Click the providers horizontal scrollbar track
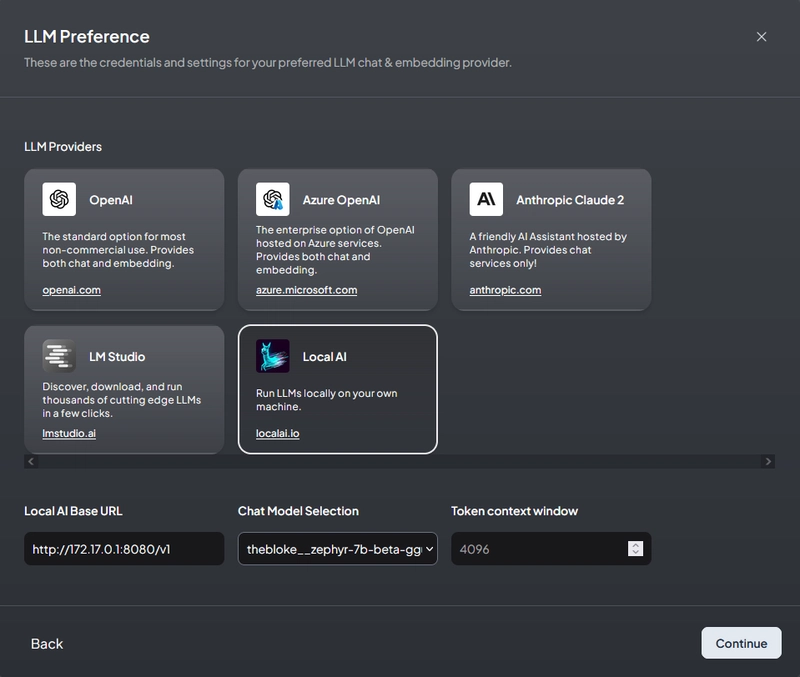800x677 pixels. tap(399, 461)
